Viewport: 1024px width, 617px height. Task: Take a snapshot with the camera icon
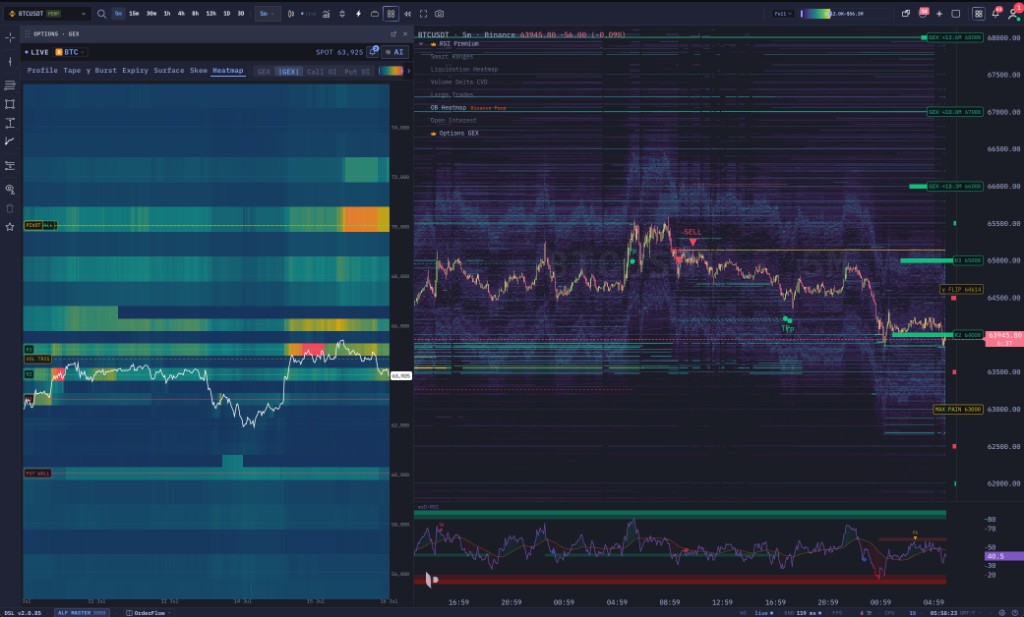440,14
